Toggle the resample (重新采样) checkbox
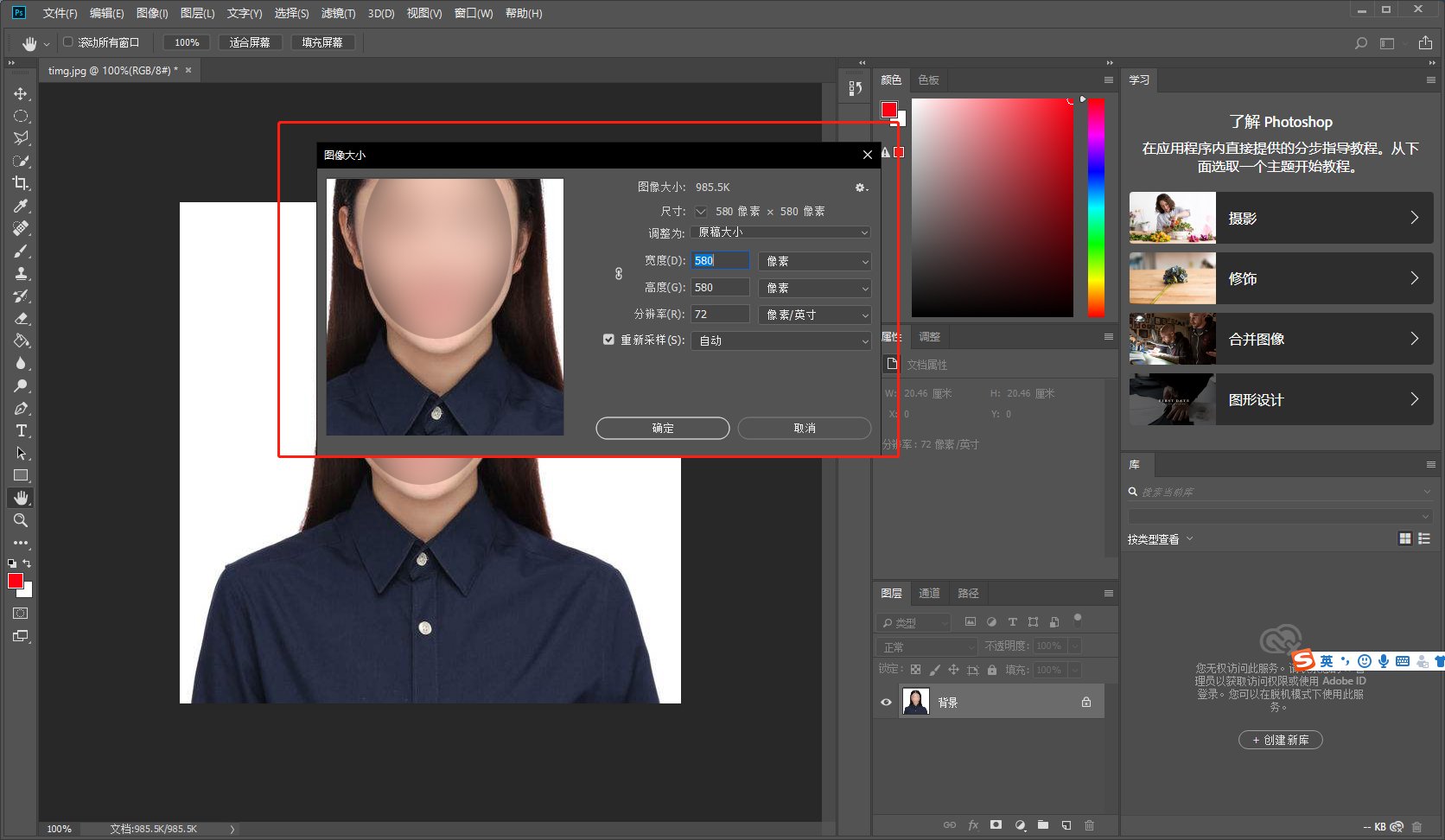The width and height of the screenshot is (1445, 840). (x=608, y=340)
